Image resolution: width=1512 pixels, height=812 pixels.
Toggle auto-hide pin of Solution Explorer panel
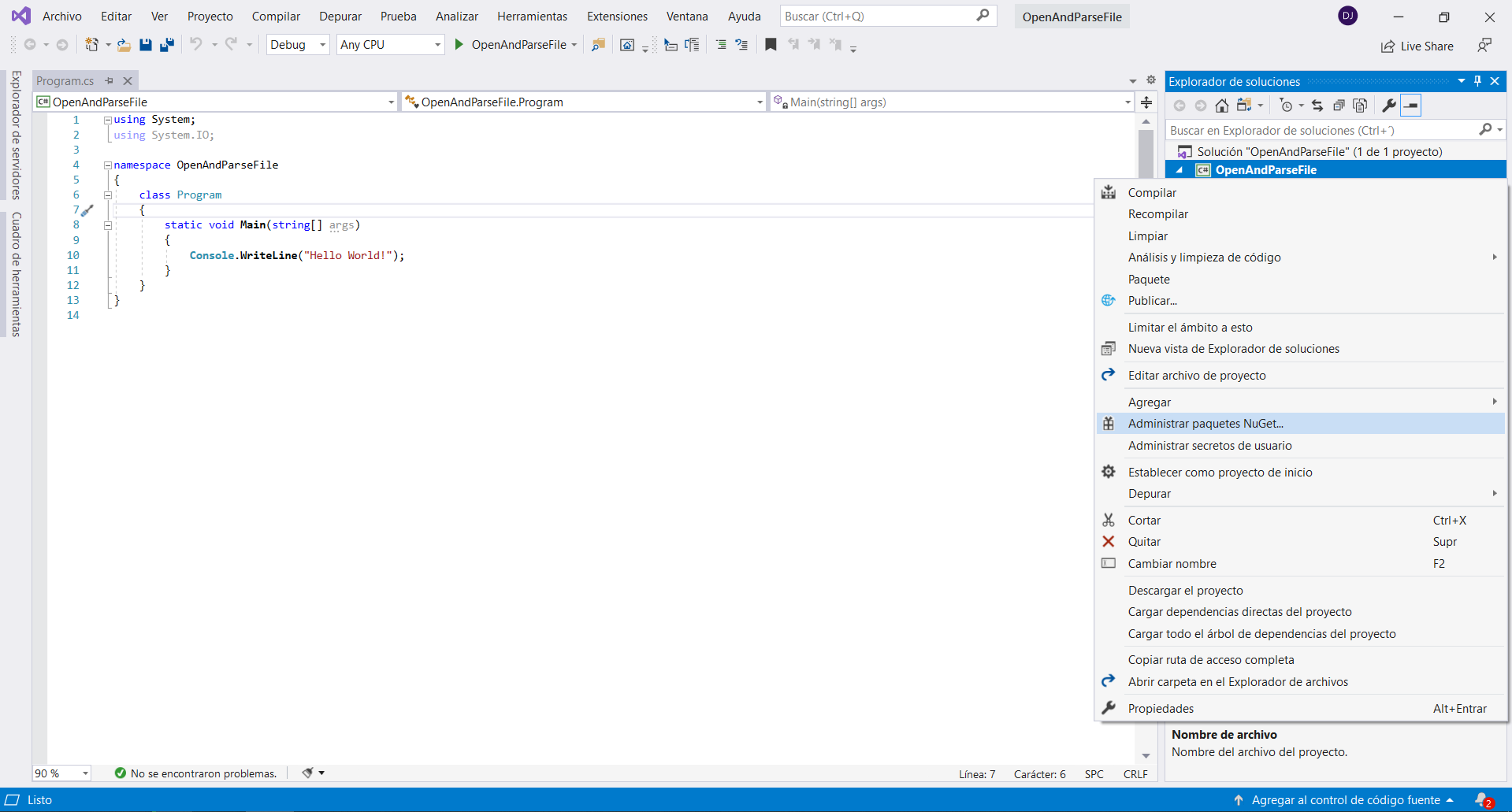coord(1477,81)
